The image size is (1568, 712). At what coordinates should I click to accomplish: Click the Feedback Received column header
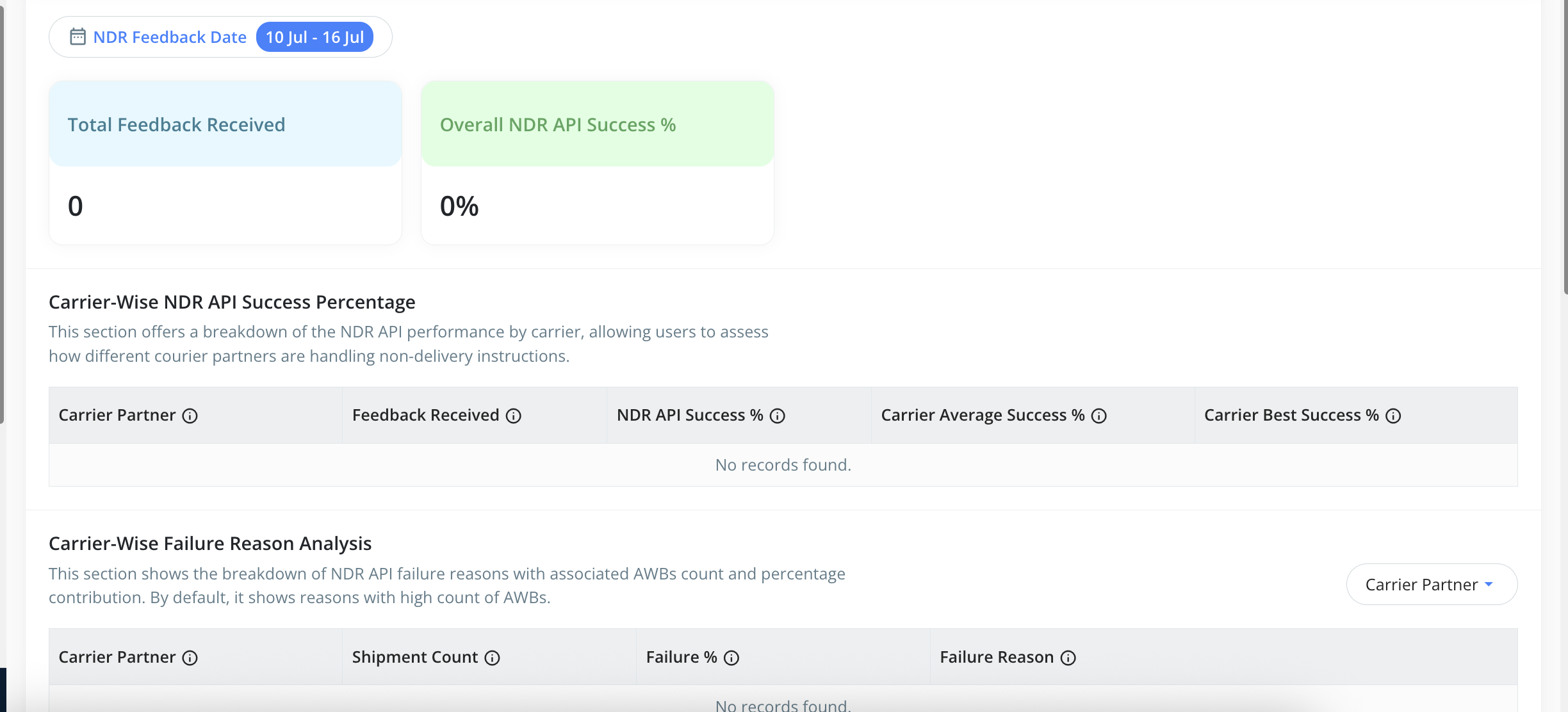click(425, 416)
